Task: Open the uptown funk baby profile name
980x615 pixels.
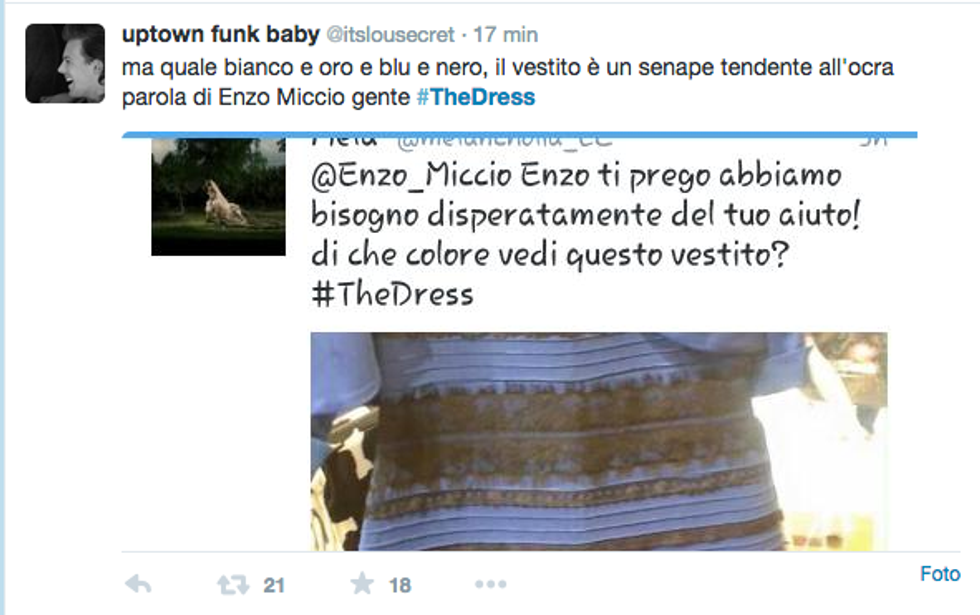Action: click(x=221, y=34)
